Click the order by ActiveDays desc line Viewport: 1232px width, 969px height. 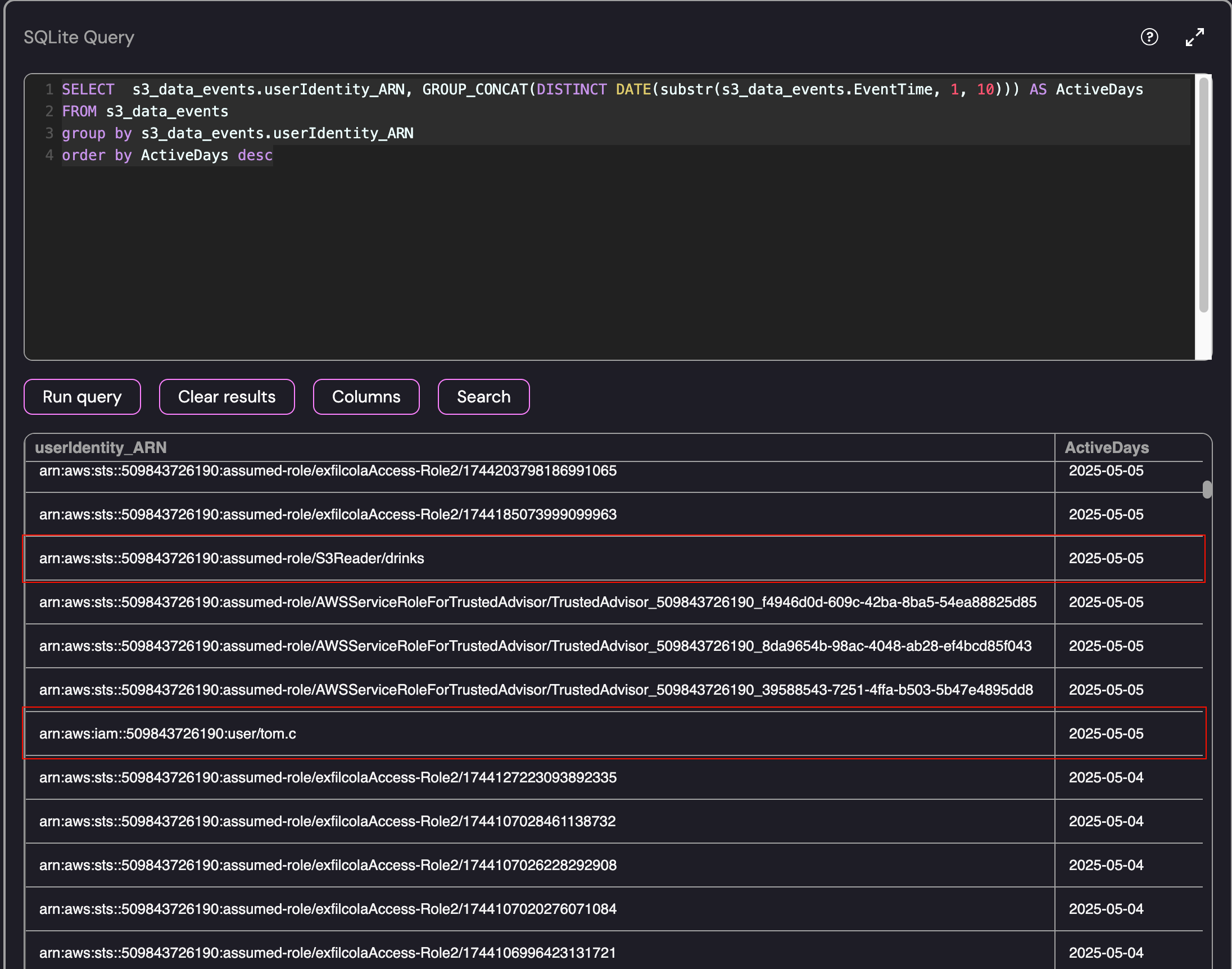[167, 156]
